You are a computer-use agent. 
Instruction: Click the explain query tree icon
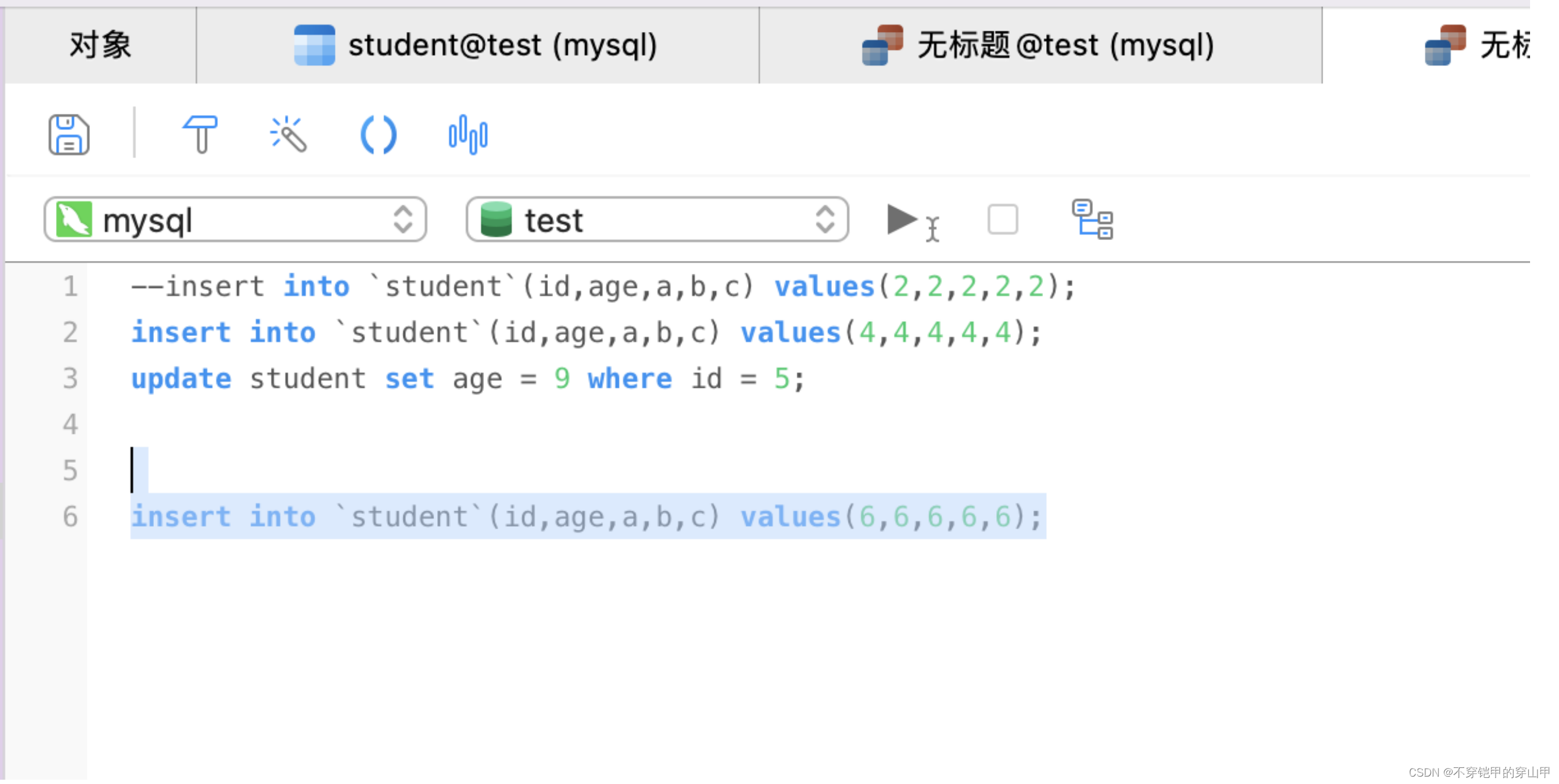coord(1092,220)
